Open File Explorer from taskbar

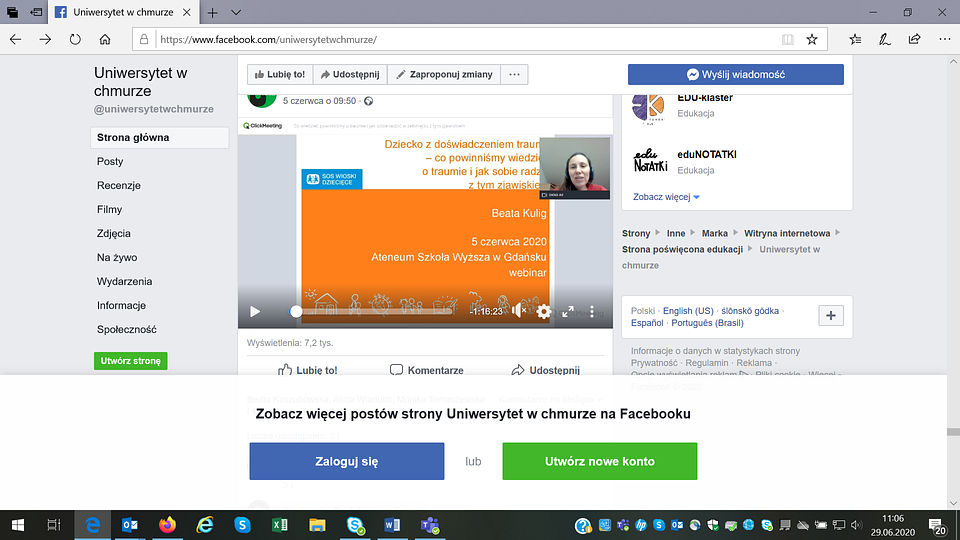point(317,525)
